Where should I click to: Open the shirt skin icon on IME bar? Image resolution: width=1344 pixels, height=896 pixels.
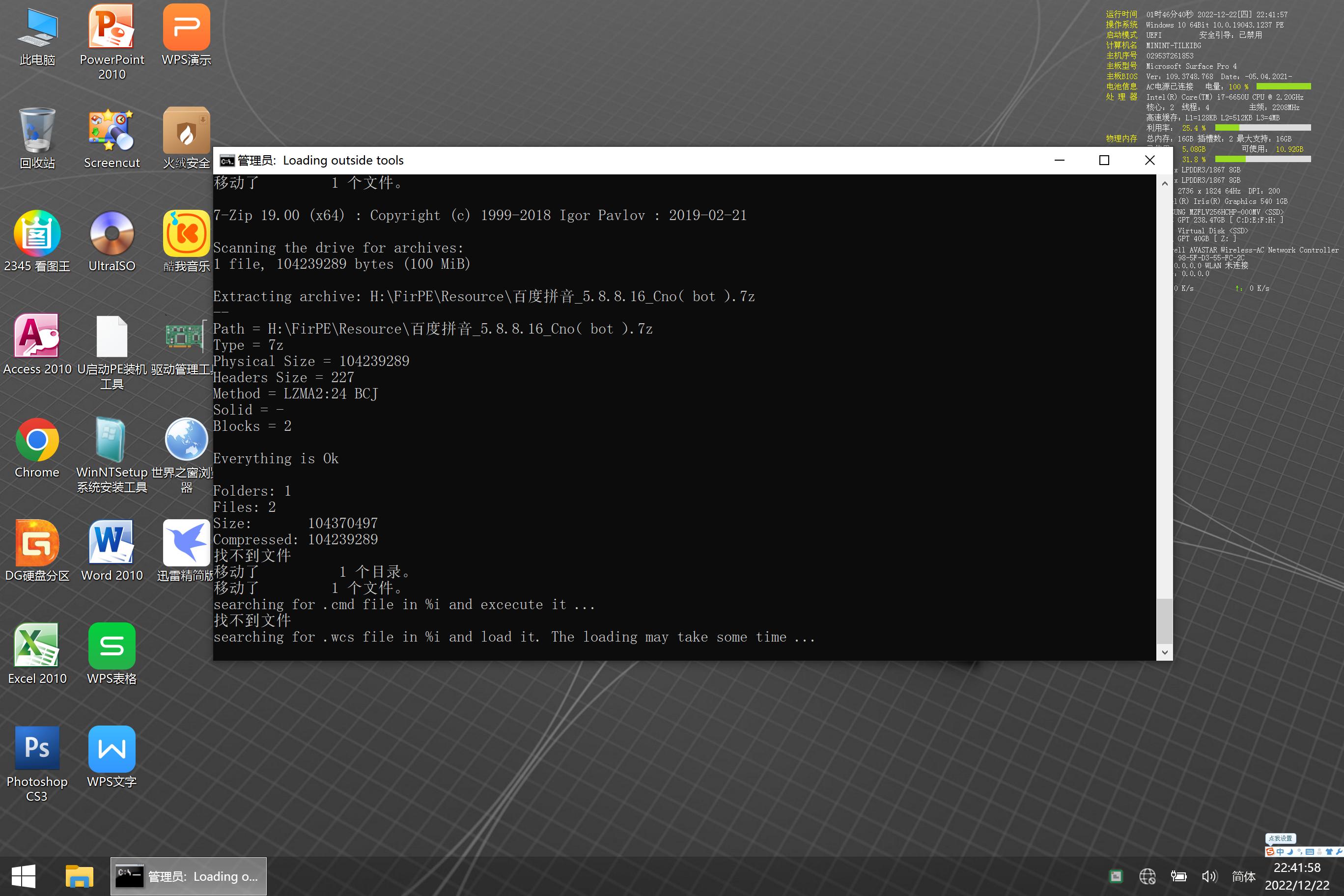coord(1329,852)
